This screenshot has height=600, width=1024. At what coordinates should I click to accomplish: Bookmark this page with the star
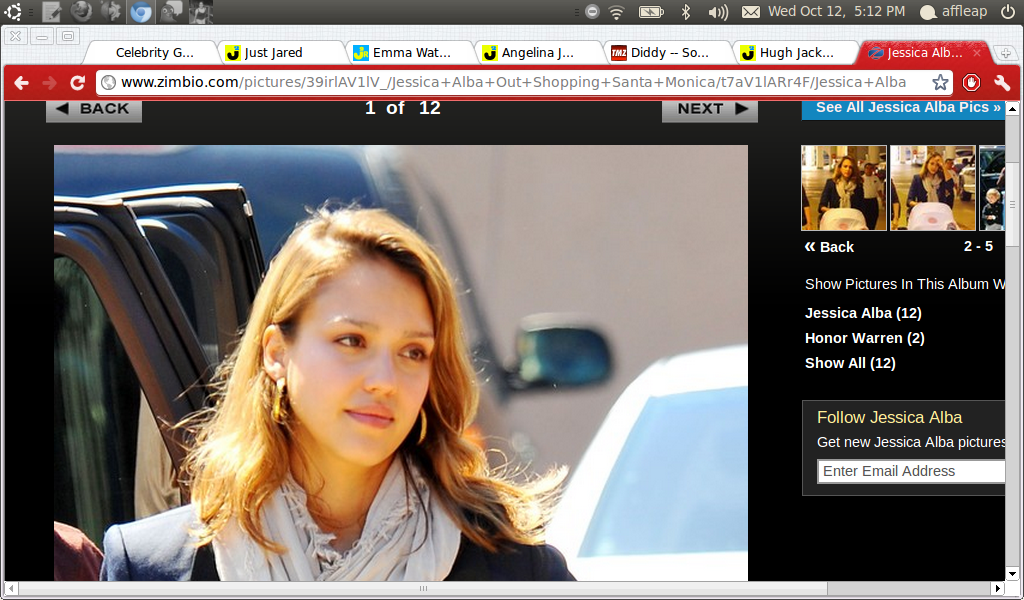[x=940, y=82]
